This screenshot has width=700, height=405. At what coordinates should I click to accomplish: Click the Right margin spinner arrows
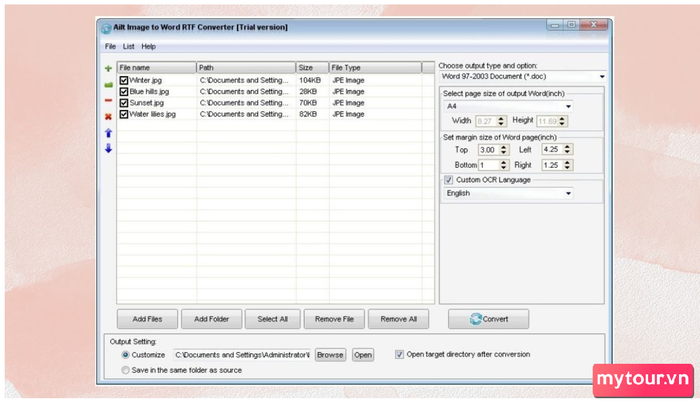pos(567,165)
